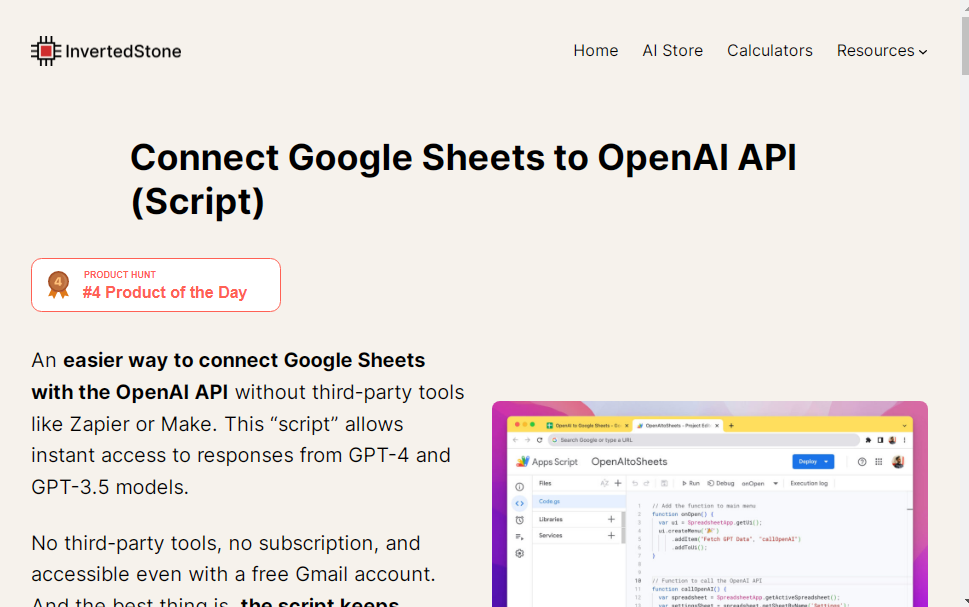
Task: Open the Resources dropdown in the navigation
Action: pyautogui.click(x=881, y=50)
